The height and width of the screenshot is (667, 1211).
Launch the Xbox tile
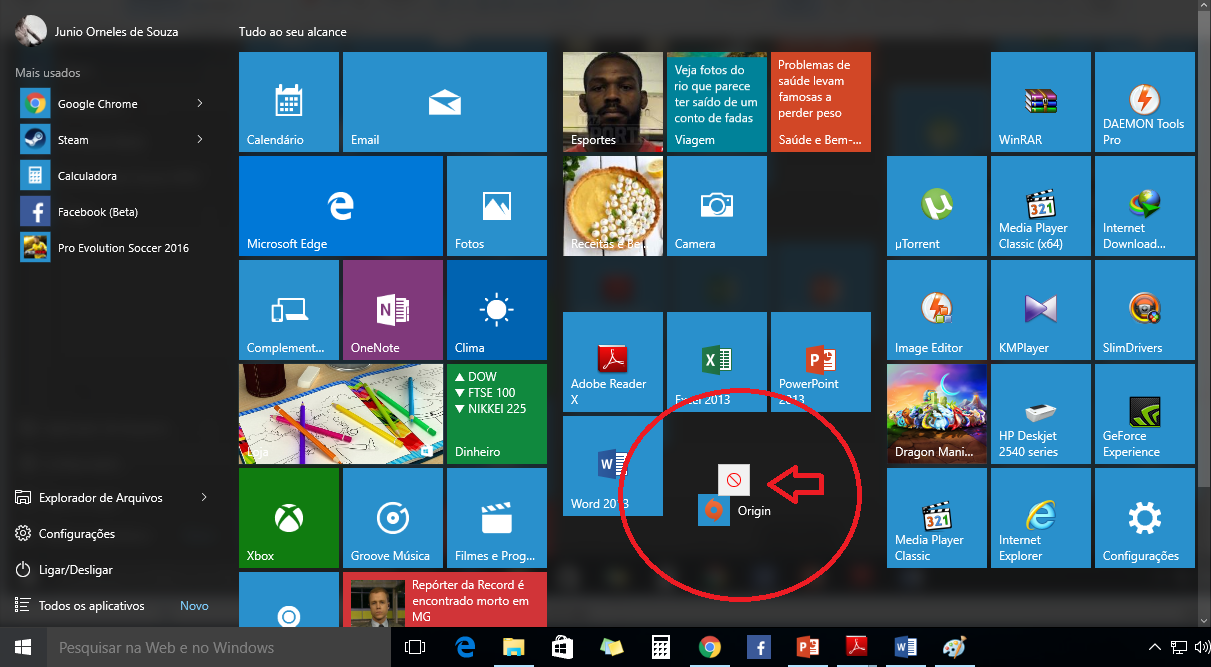[x=289, y=517]
